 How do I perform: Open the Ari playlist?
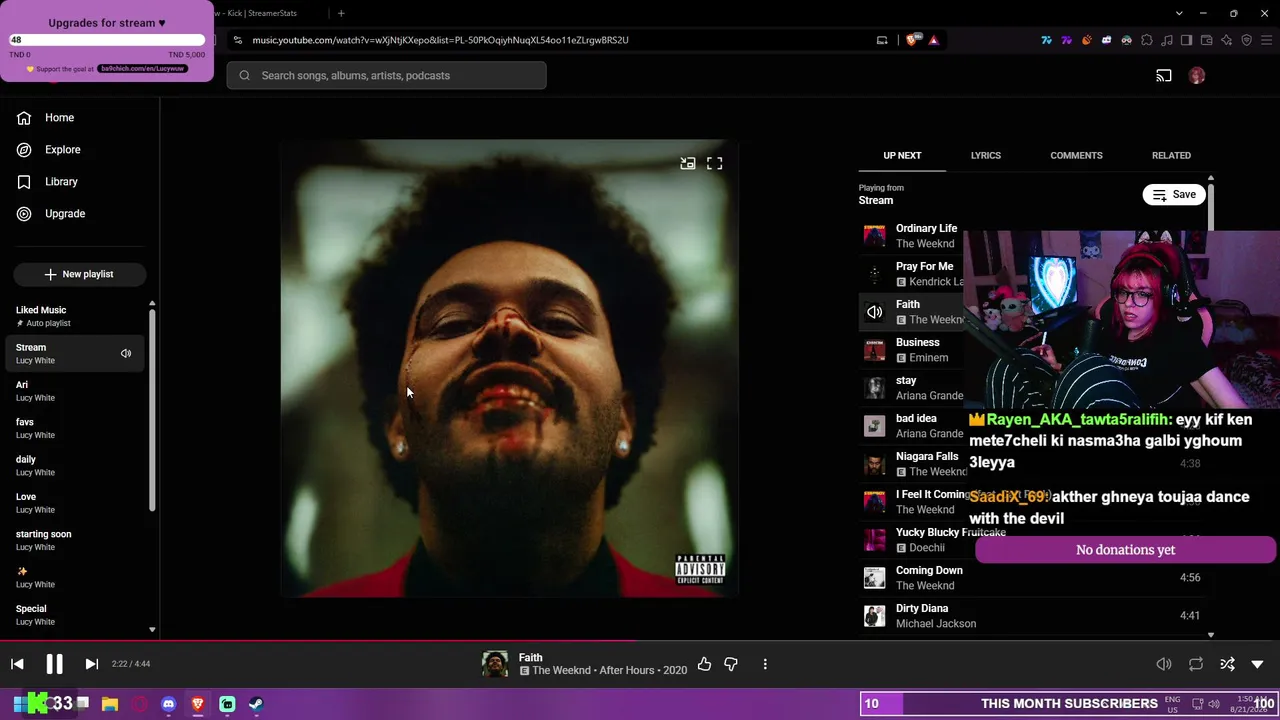click(x=75, y=391)
